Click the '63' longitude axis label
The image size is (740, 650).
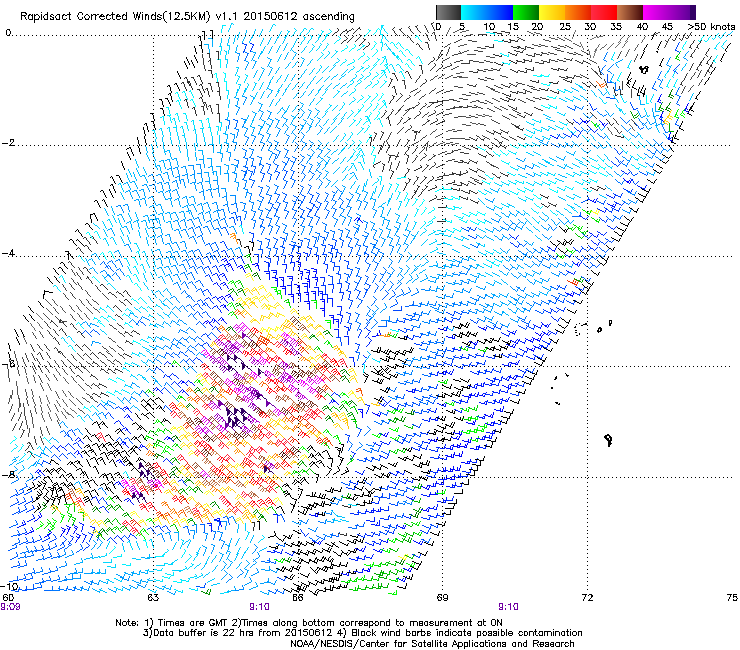point(153,598)
